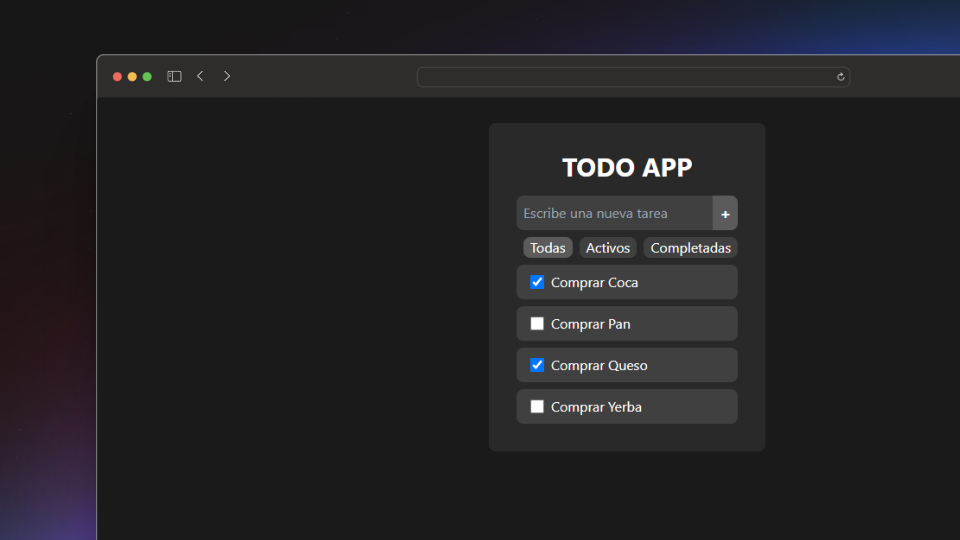Select the Todas filter tab
The image size is (960, 540).
coord(547,248)
